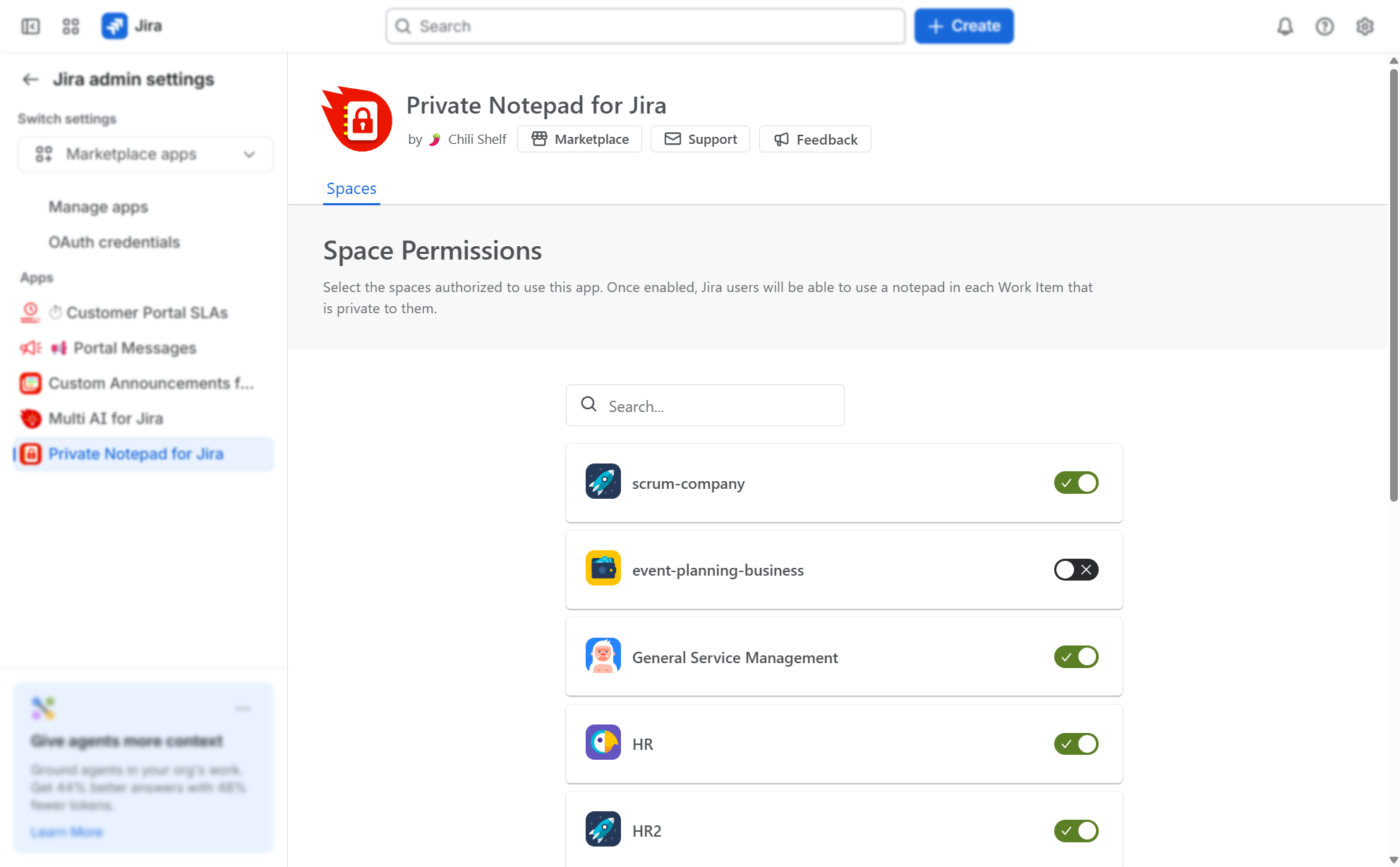Enable the event-planning-business toggle

tap(1076, 569)
